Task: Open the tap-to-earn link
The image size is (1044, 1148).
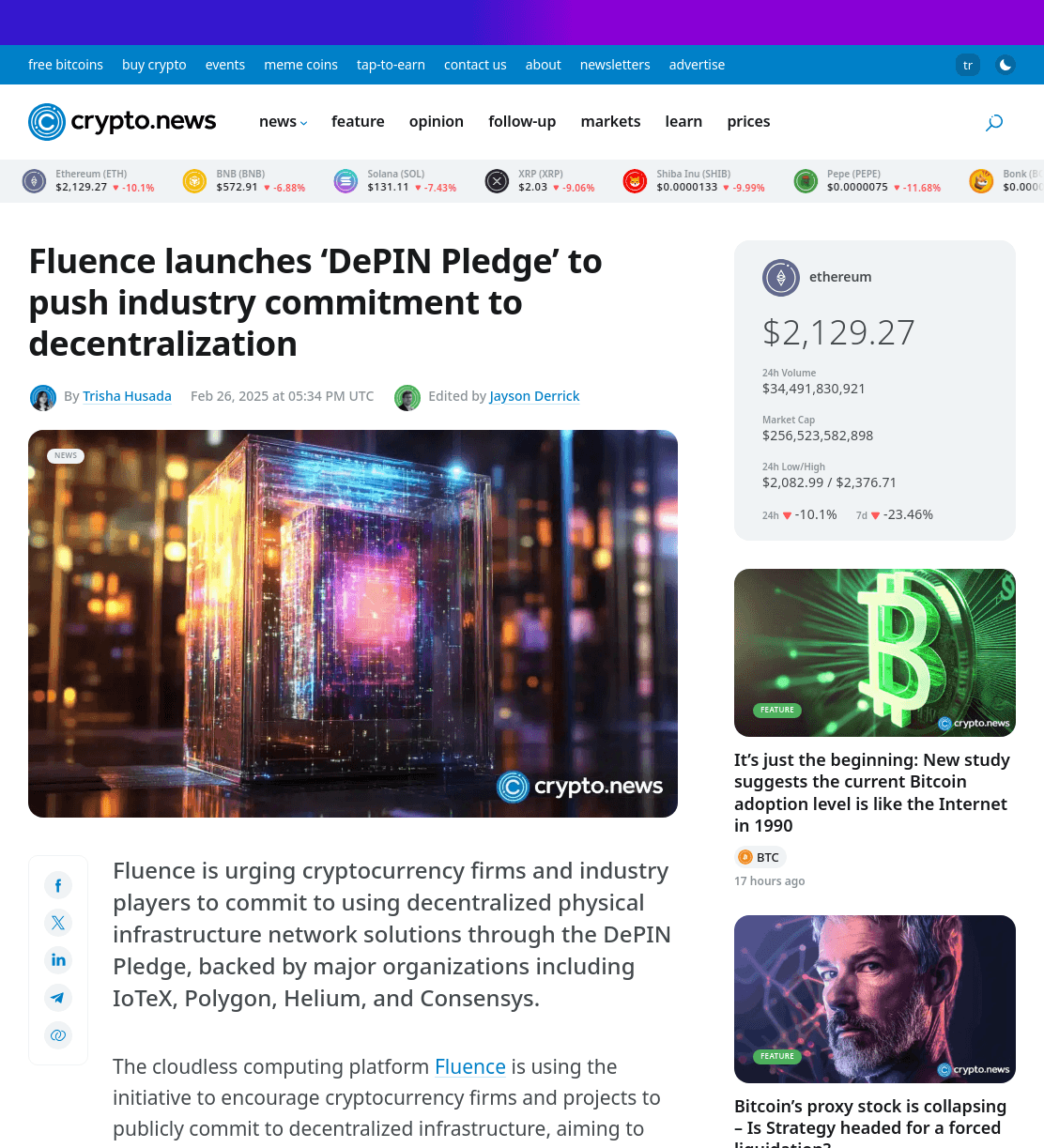Action: coord(391,65)
